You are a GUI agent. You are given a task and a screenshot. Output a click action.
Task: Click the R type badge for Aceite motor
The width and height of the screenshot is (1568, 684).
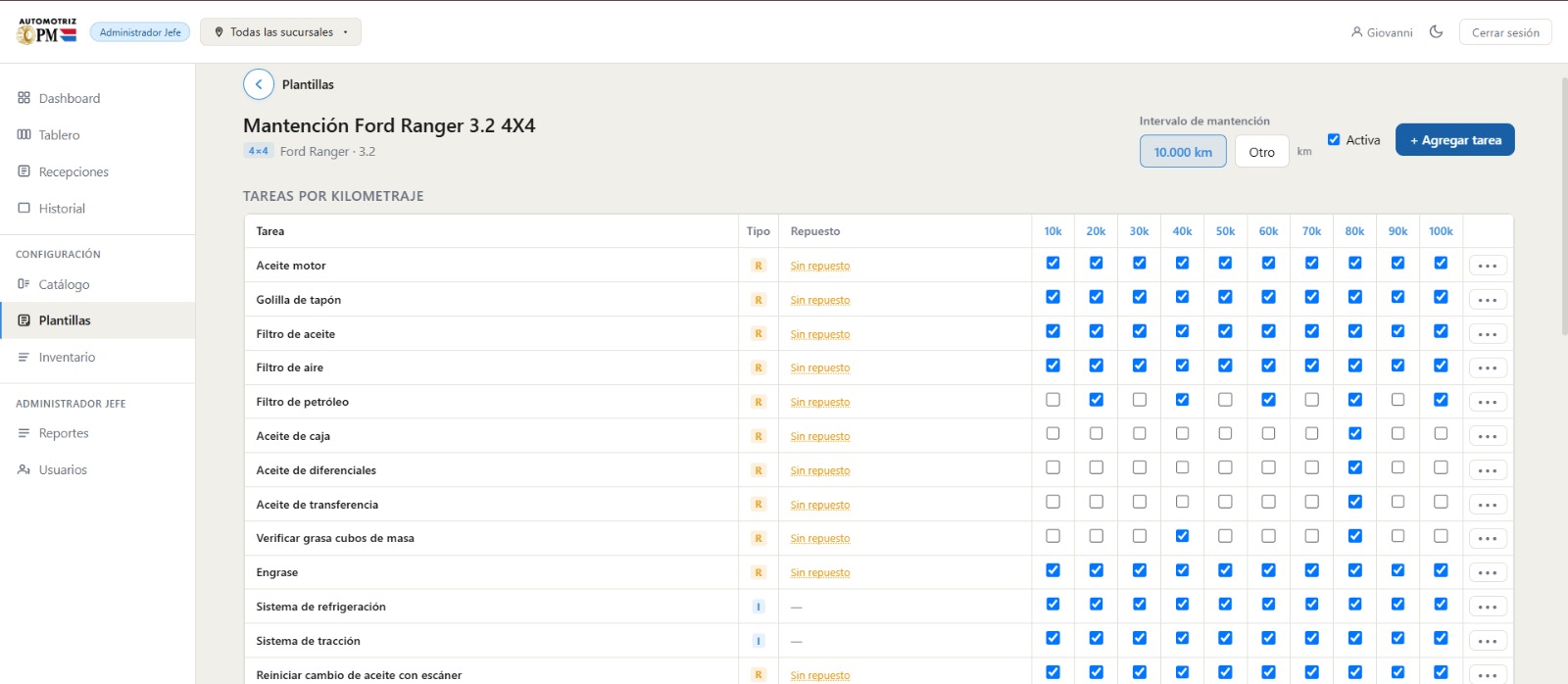click(x=758, y=266)
